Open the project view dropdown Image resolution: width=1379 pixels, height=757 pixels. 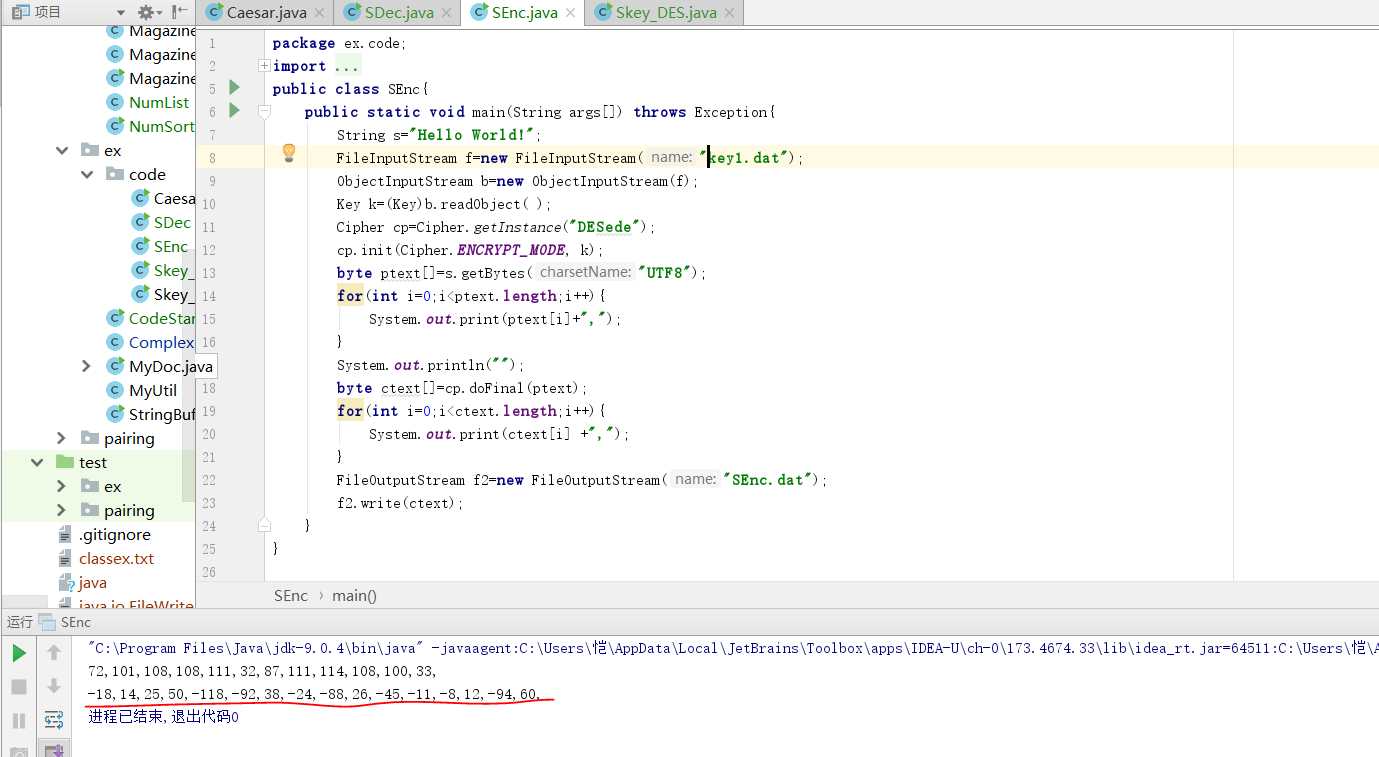tap(121, 12)
